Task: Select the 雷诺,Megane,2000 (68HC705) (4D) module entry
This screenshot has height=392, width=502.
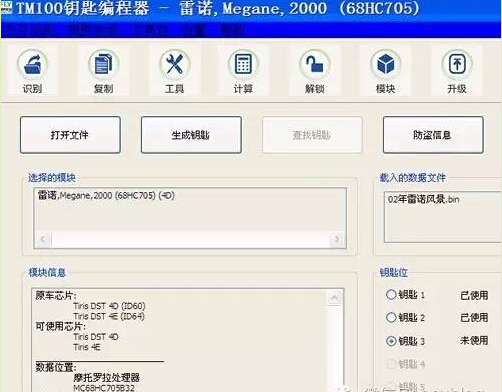Action: point(106,195)
